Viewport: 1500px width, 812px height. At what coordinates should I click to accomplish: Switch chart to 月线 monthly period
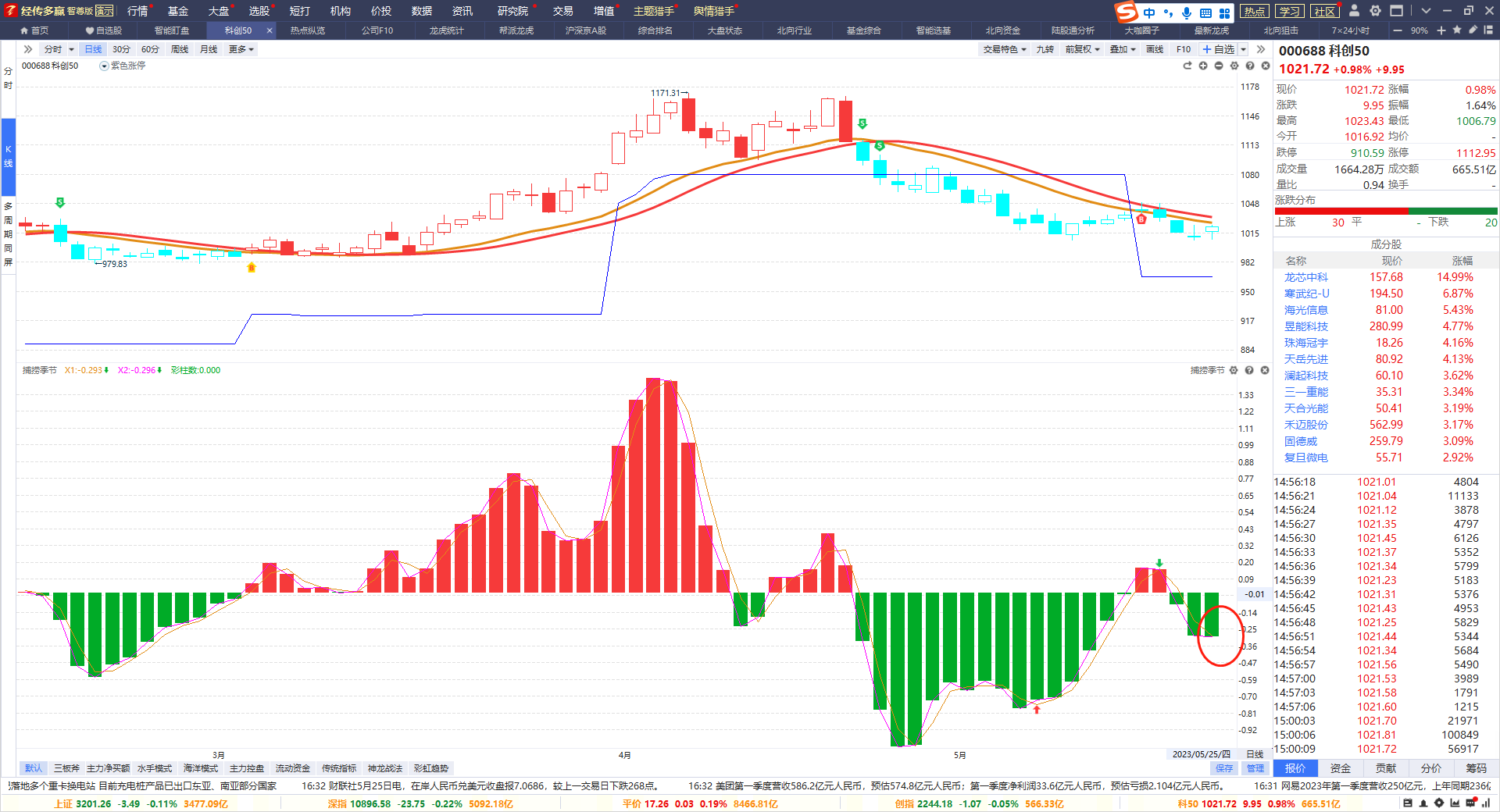coord(209,49)
